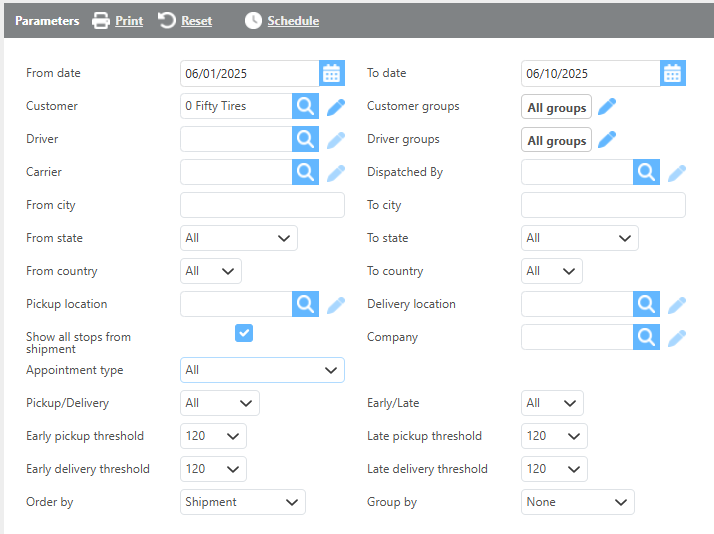Open the Late pickup threshold dropdown
714x534 pixels.
[554, 436]
